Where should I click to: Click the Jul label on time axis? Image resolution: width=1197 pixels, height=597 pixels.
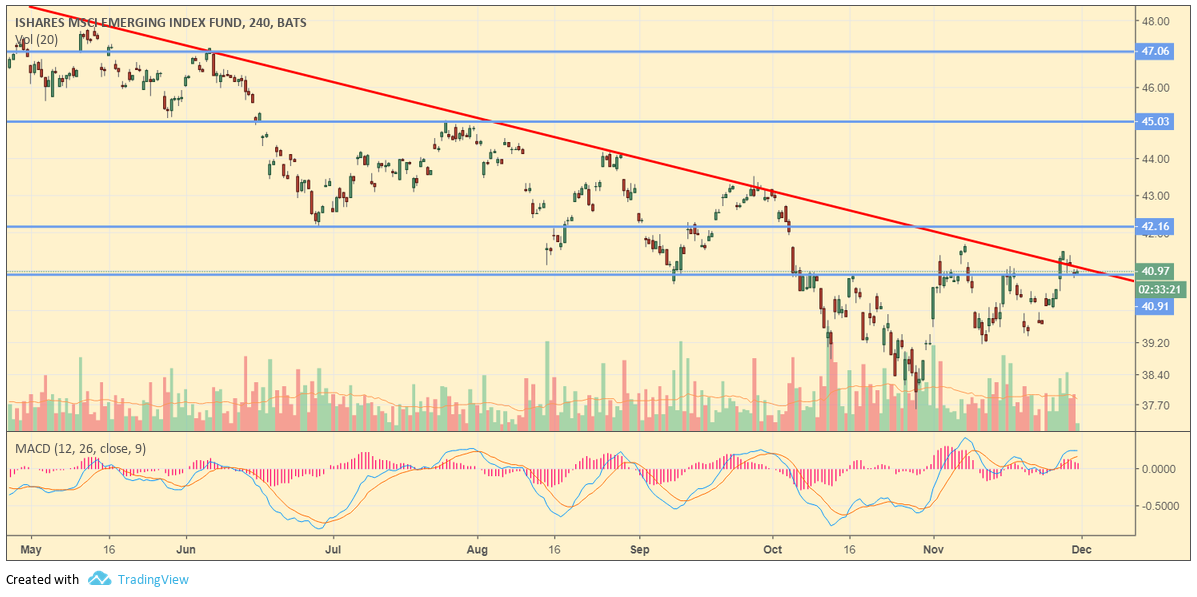point(333,549)
